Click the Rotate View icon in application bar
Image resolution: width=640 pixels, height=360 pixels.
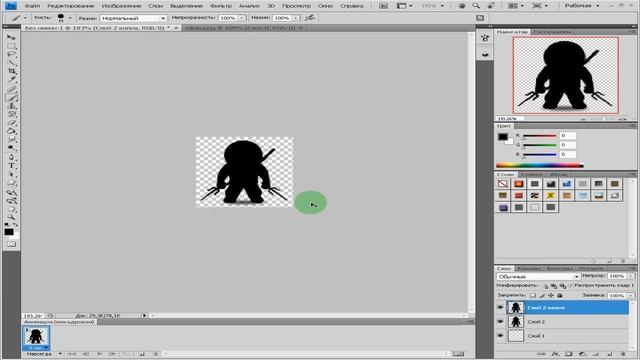pos(491,6)
